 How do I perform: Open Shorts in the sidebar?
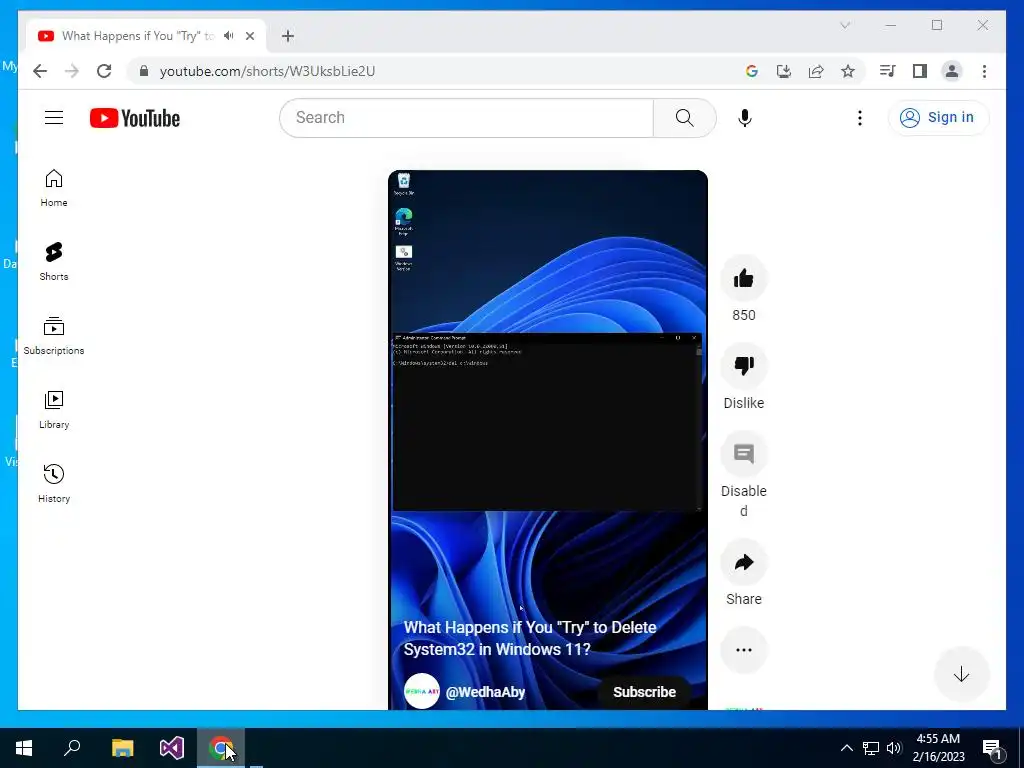coord(54,262)
